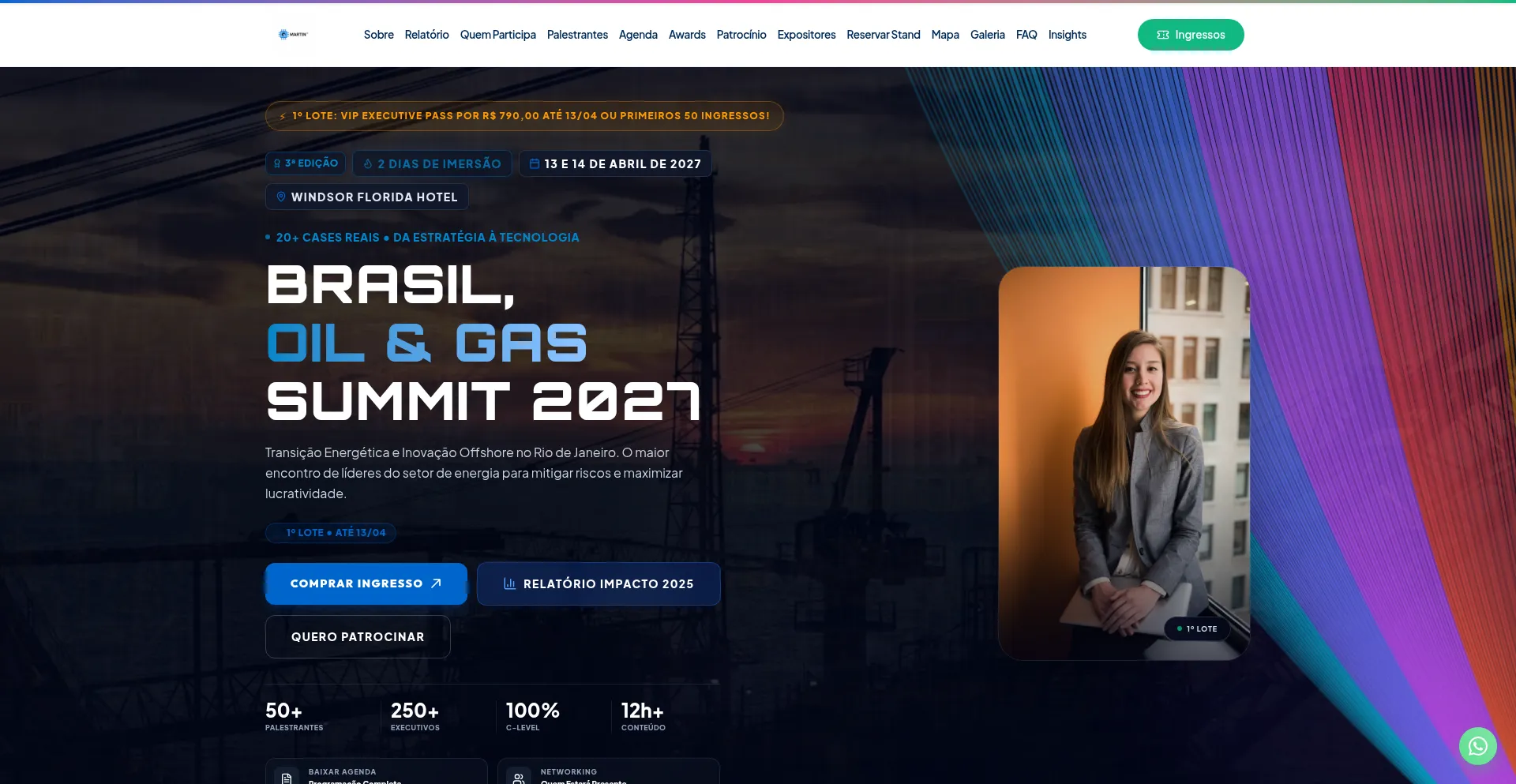Open Galeria in the header
Viewport: 1516px width, 784px height.
[x=988, y=35]
